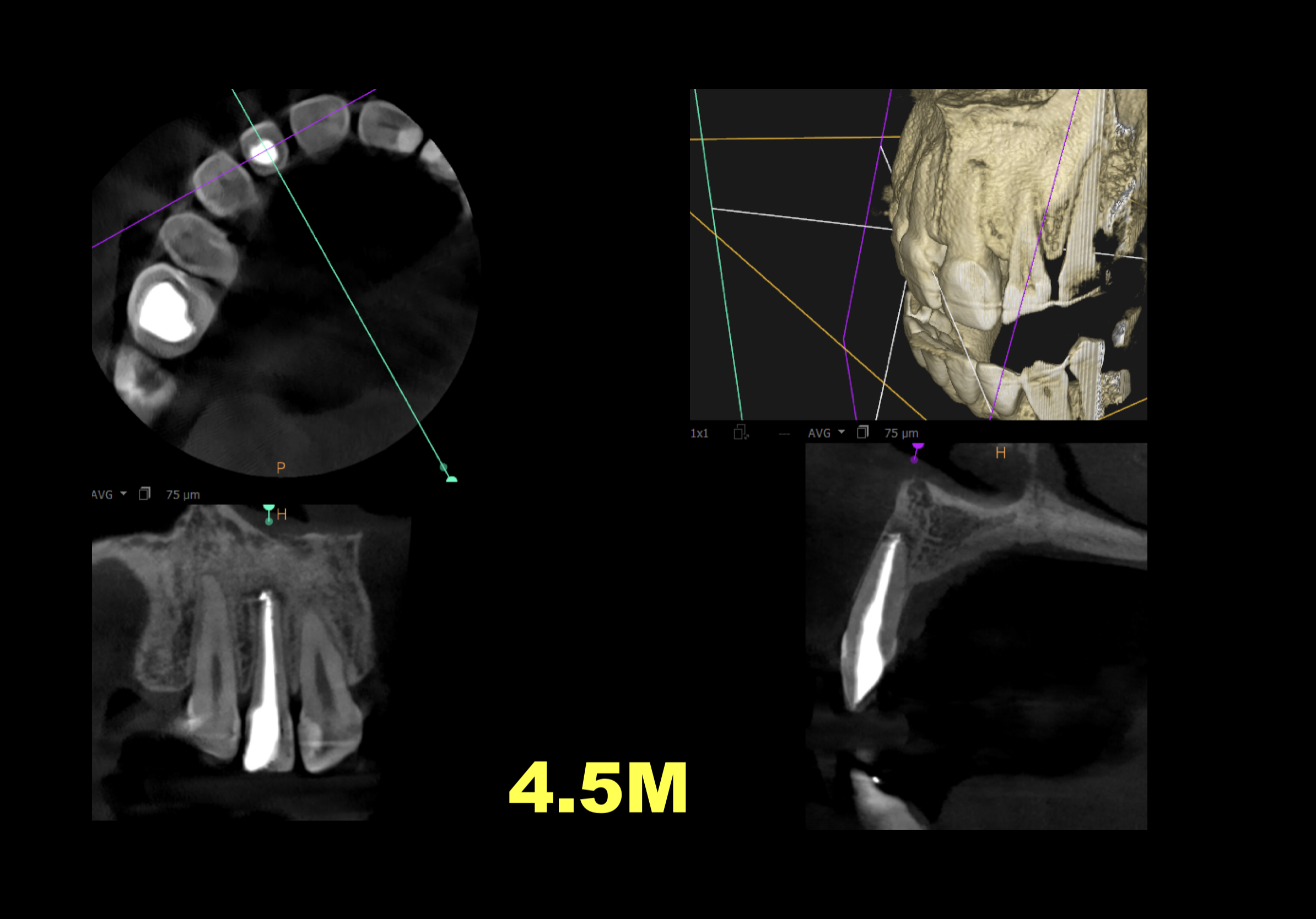
Task: Click the slab stack icon under the 3D view
Action: (862, 432)
